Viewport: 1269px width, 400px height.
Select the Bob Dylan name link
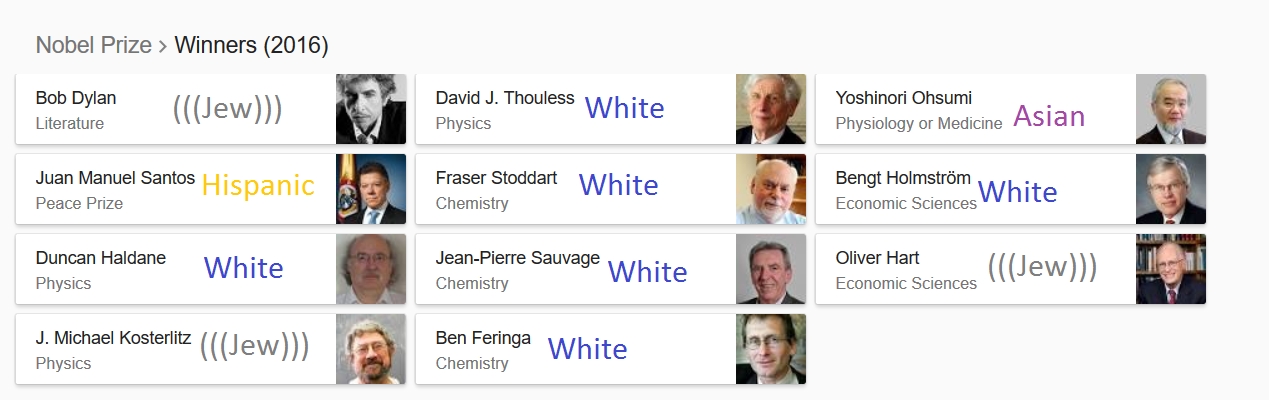click(76, 98)
